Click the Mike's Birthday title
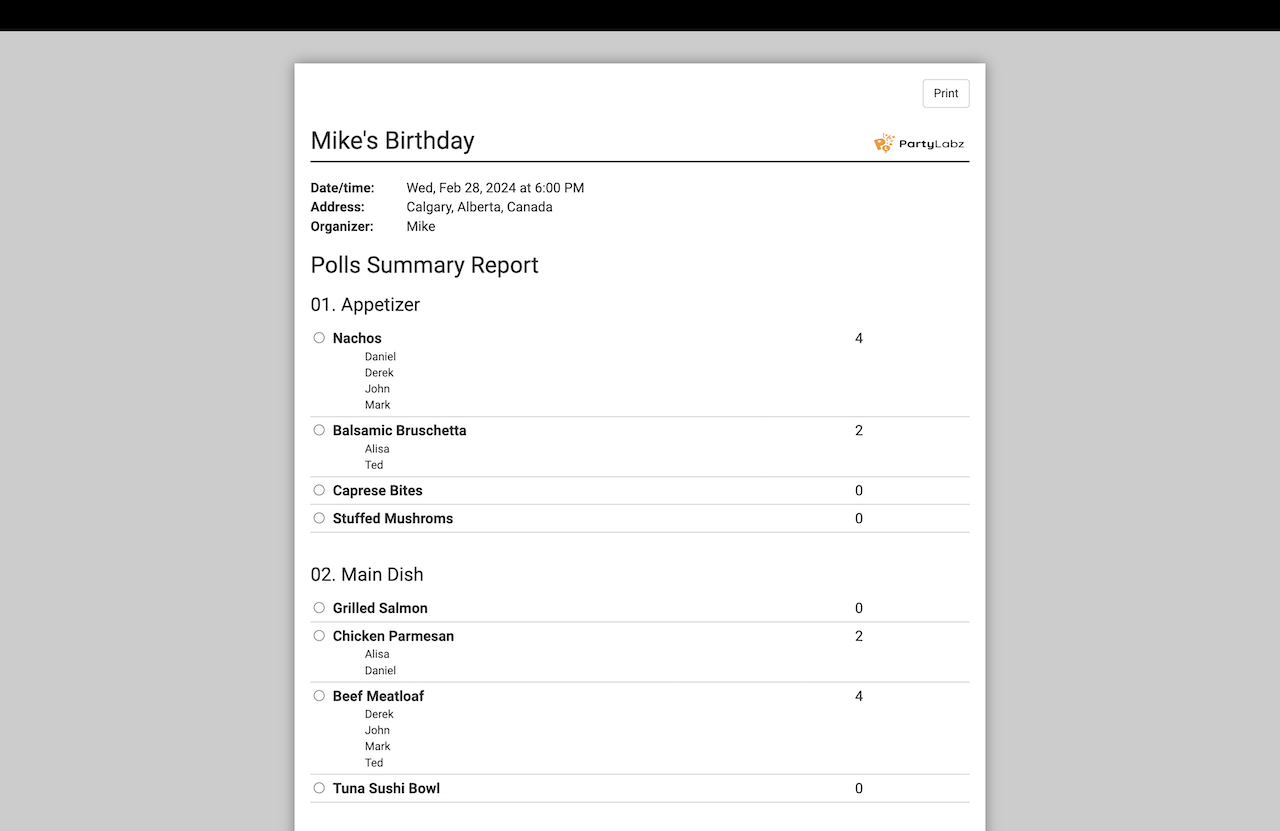Viewport: 1280px width, 831px height. [x=392, y=140]
